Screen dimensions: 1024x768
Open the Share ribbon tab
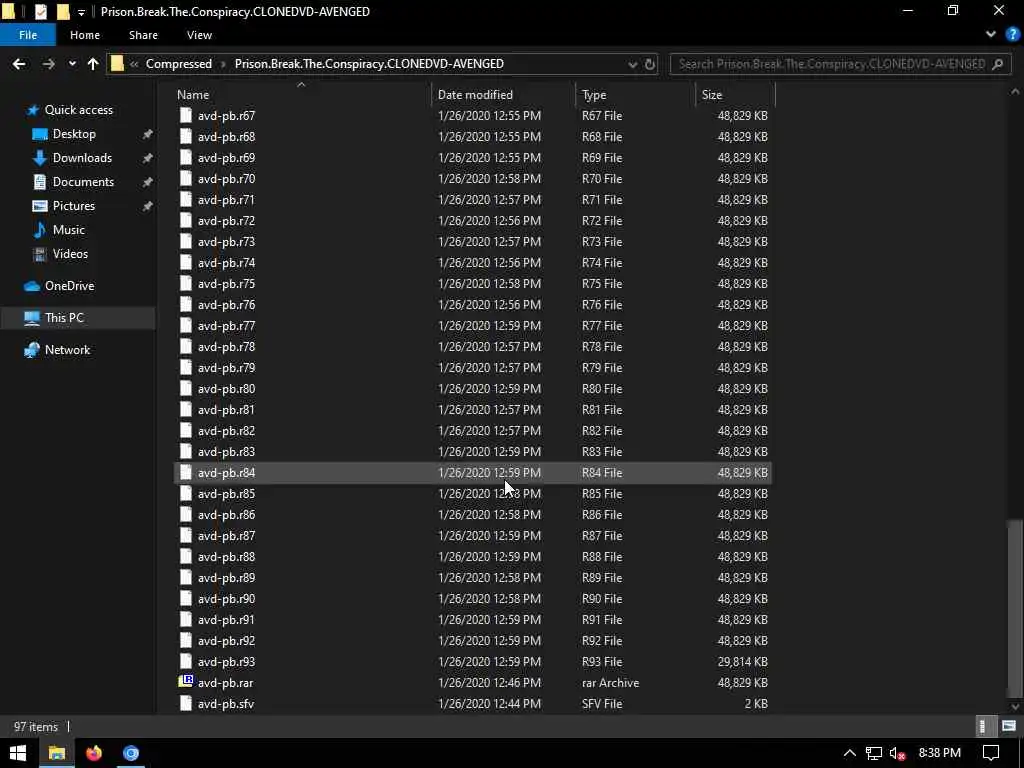point(143,35)
